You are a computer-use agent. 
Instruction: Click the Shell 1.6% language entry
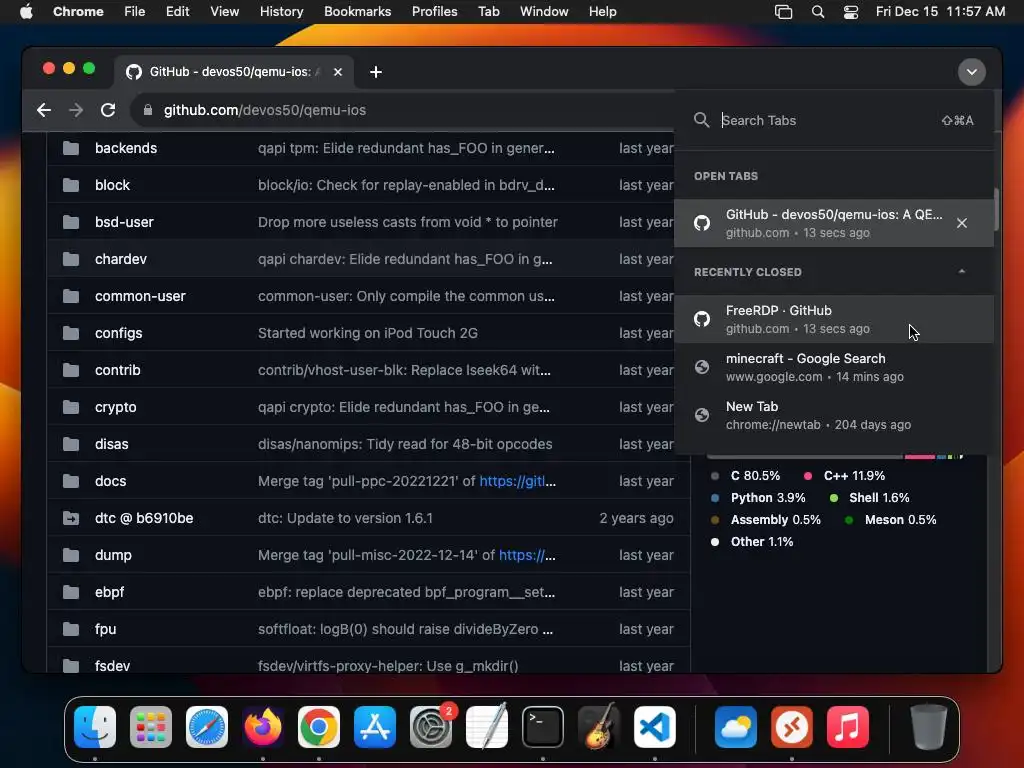point(879,498)
